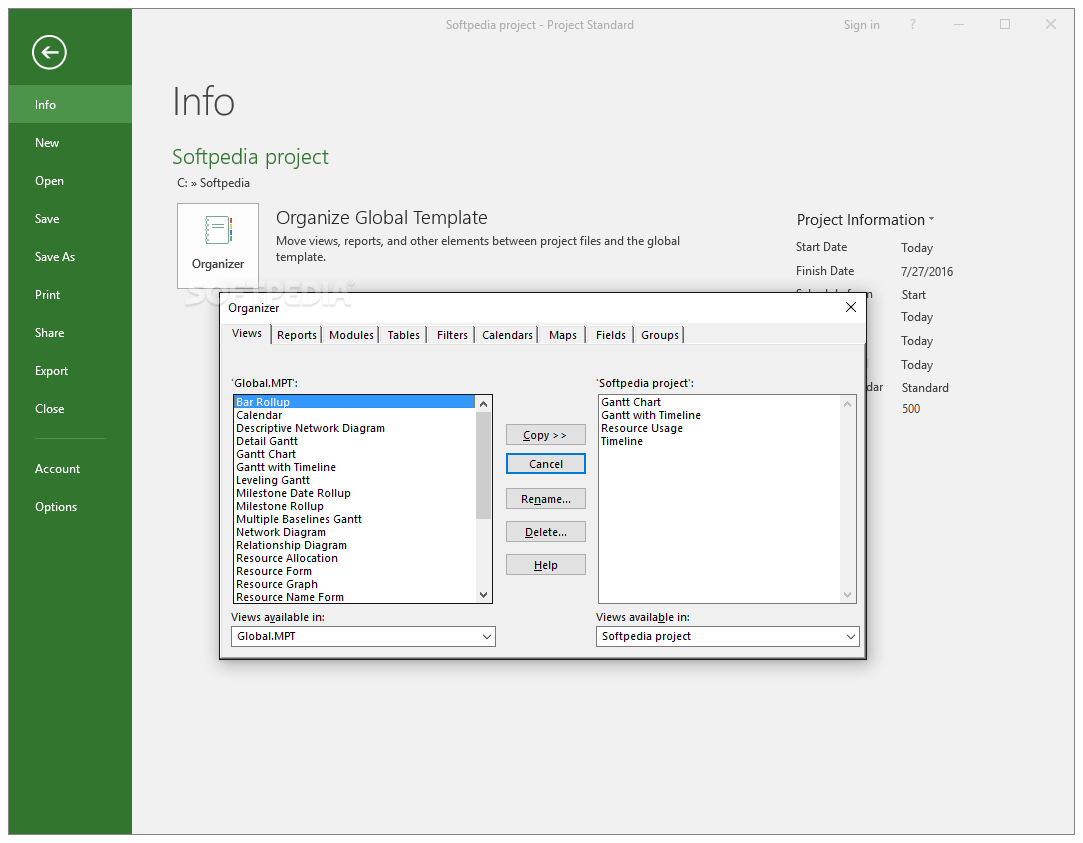
Task: Select 'Resource Usage' in Softpedia project list
Action: pyautogui.click(x=720, y=428)
